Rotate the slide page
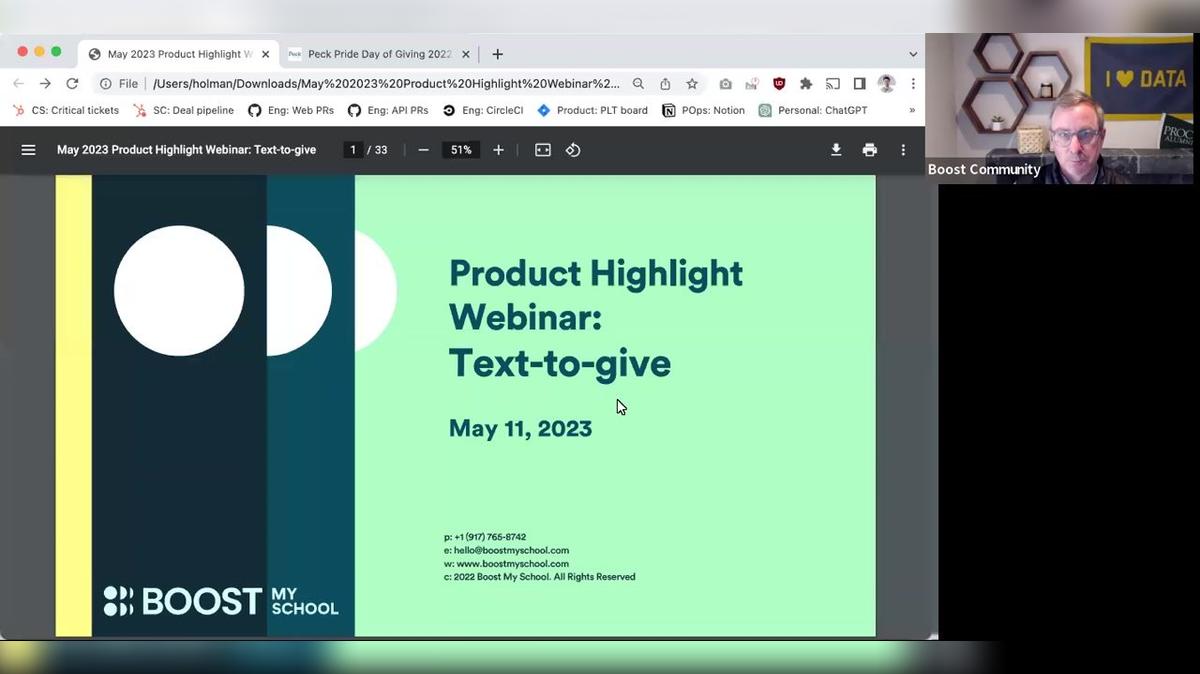Viewport: 1200px width, 674px height. [572, 149]
